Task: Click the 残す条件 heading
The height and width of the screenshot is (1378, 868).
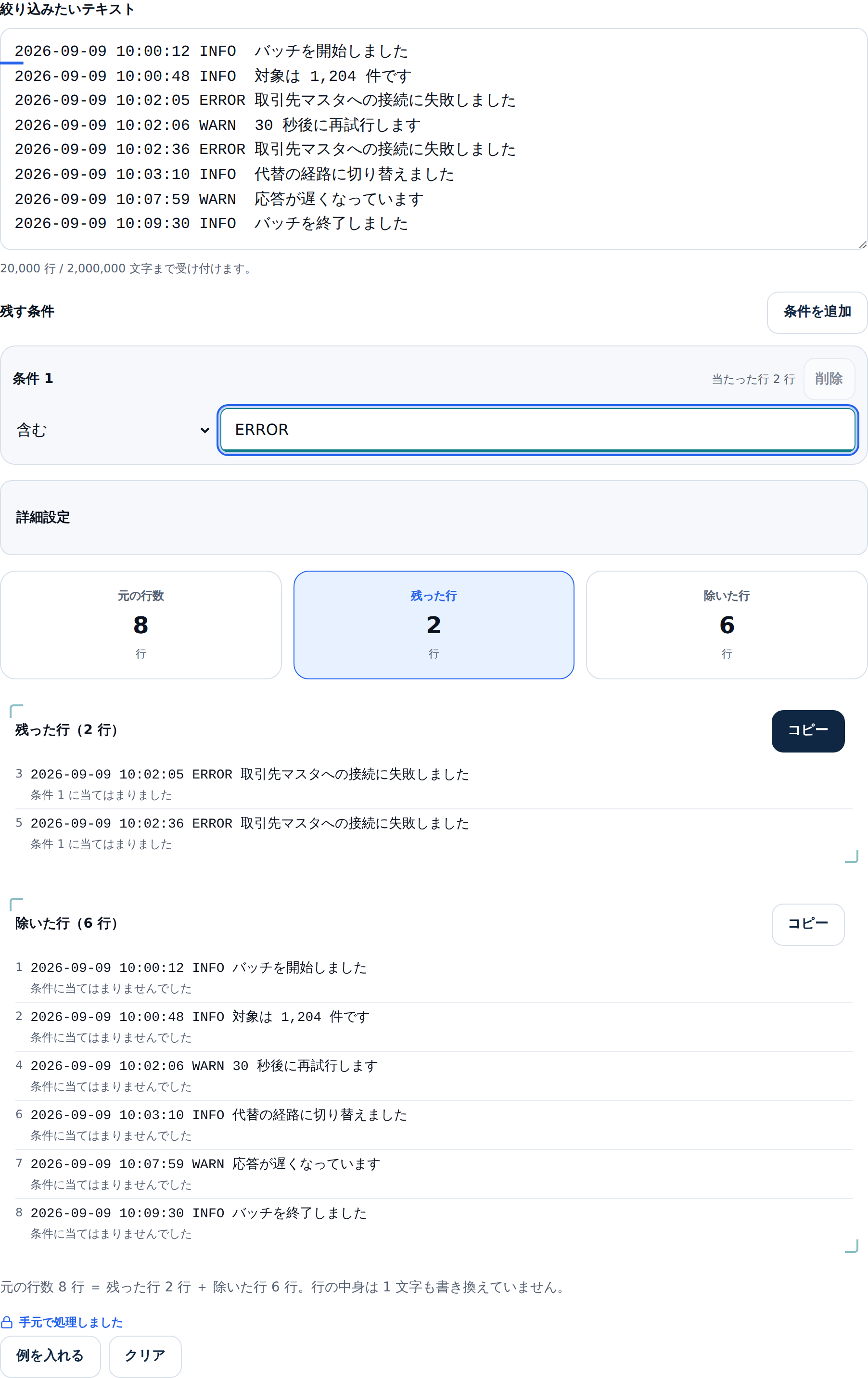Action: [x=27, y=312]
